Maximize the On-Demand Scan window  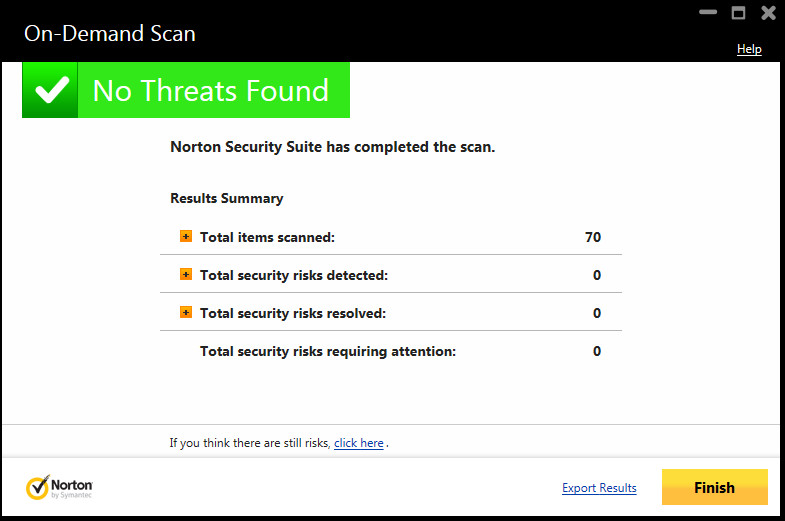click(739, 13)
